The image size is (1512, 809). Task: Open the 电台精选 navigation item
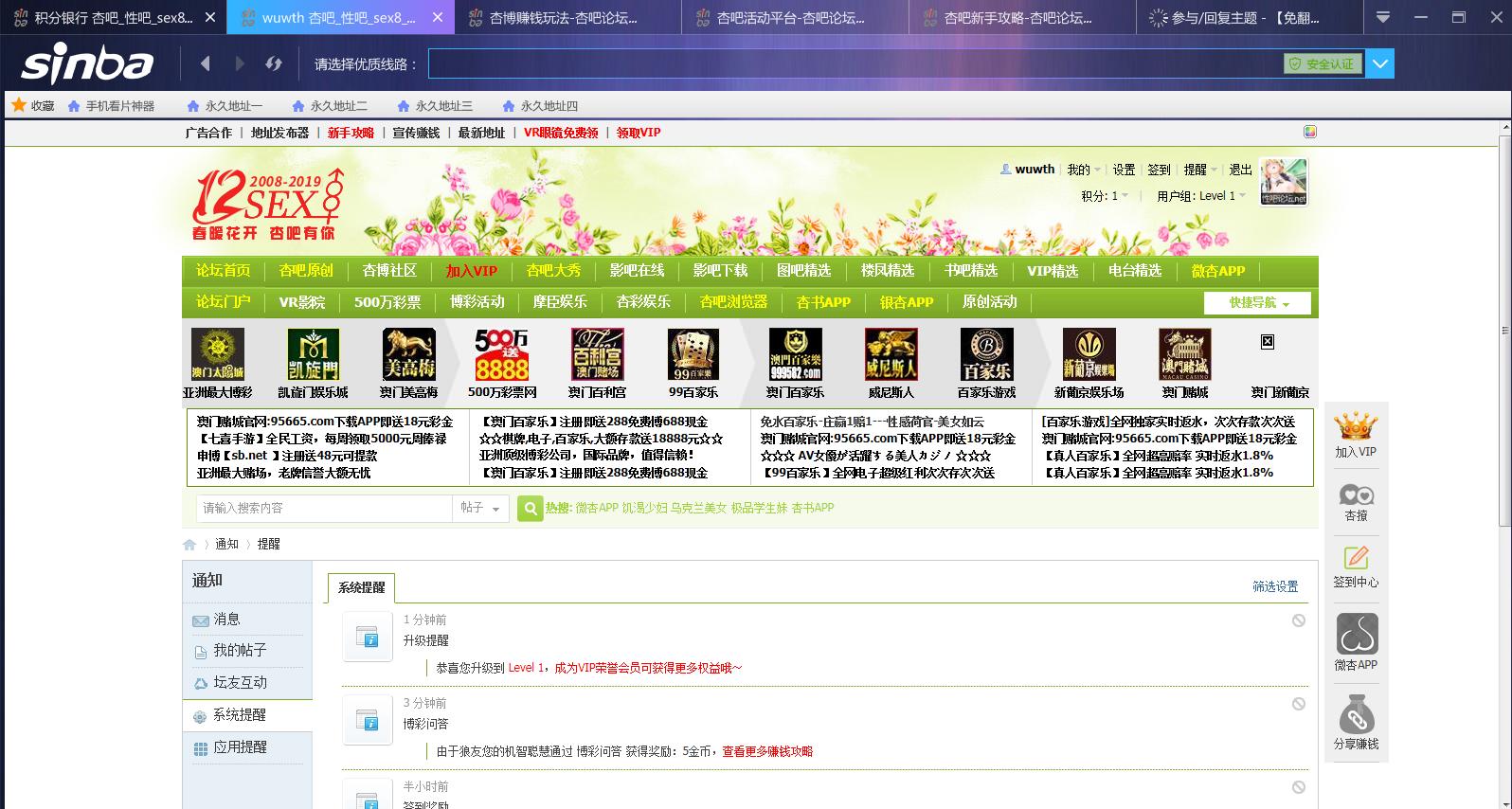(1135, 271)
